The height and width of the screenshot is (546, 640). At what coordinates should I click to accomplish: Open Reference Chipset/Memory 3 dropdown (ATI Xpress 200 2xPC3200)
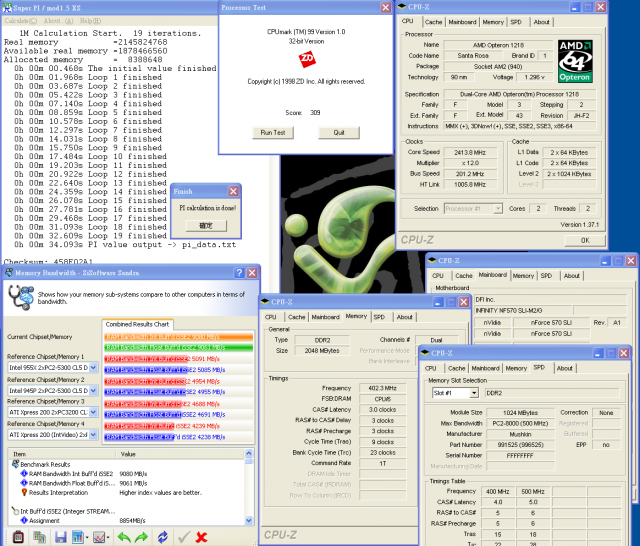tap(93, 412)
